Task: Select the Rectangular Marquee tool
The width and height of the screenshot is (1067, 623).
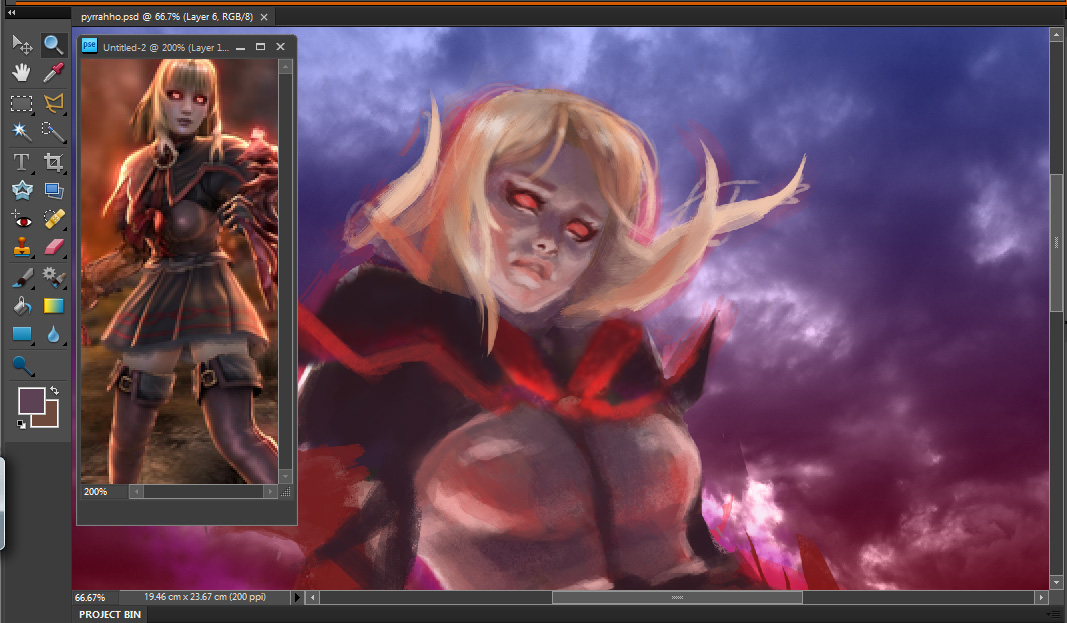Action: 22,103
